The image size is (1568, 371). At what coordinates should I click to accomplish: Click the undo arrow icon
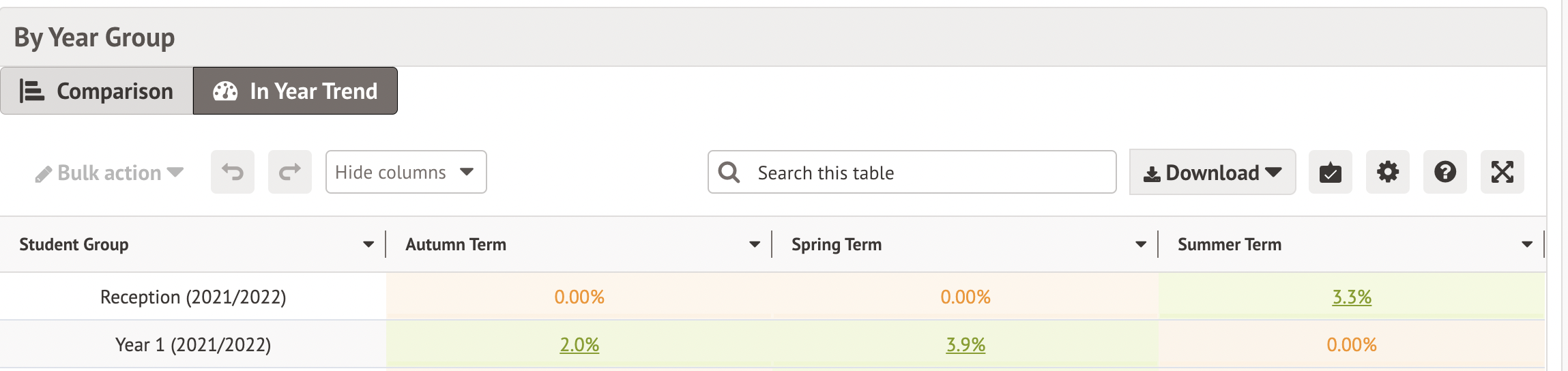pos(233,172)
